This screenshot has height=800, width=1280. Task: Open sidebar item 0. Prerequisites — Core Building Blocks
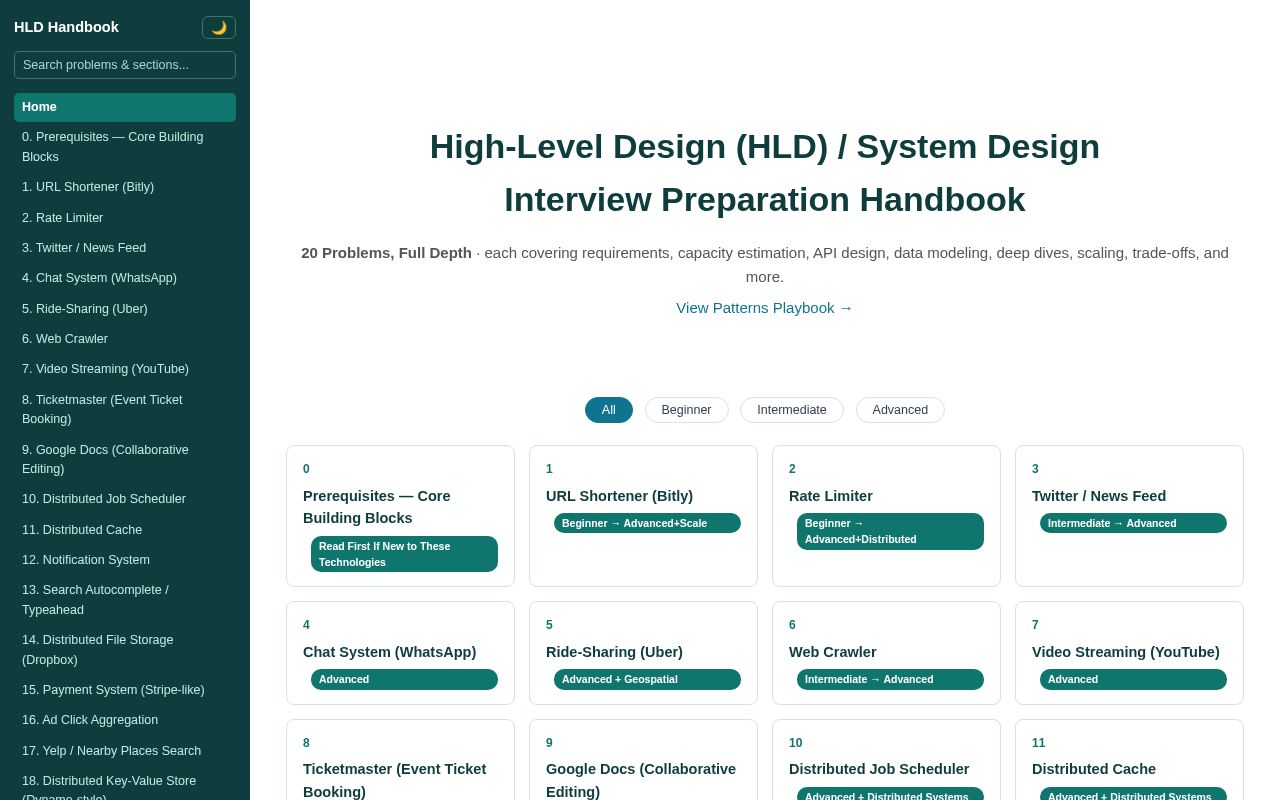coord(125,147)
